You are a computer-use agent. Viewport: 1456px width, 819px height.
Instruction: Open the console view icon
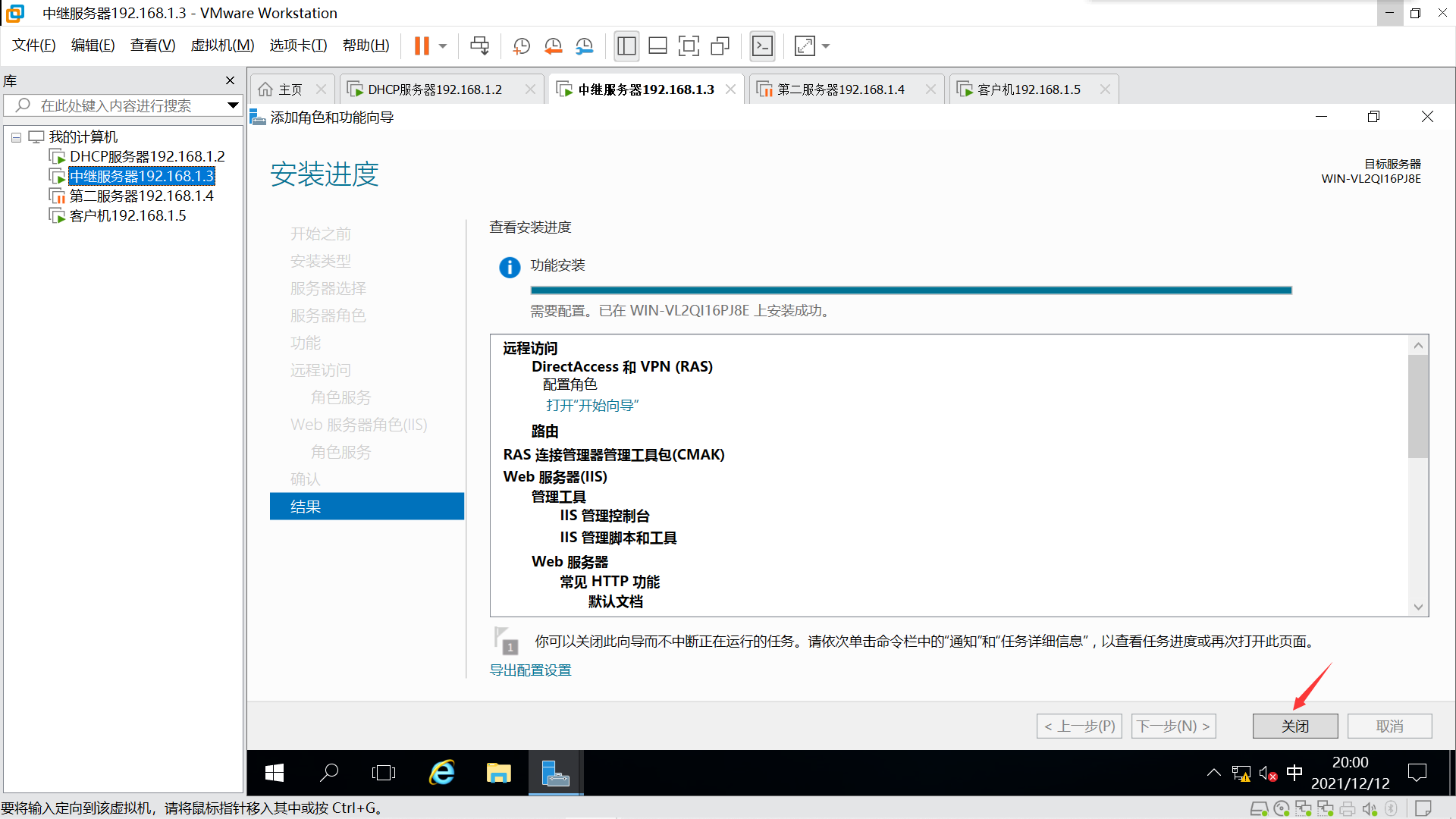click(x=762, y=46)
